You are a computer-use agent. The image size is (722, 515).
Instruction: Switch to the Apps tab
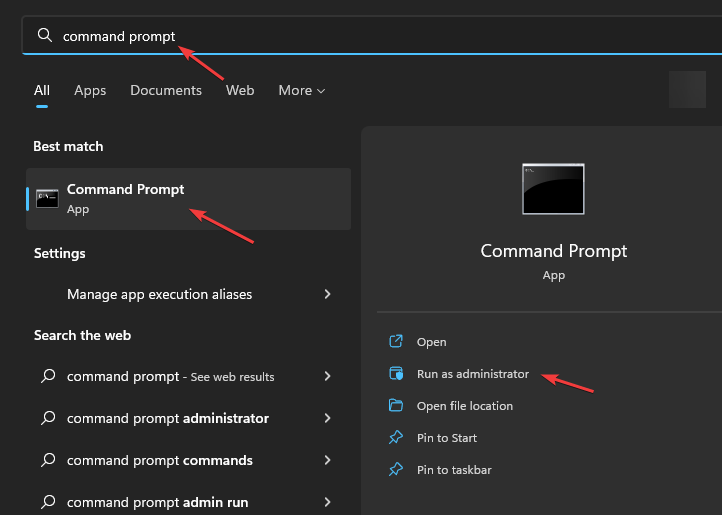coord(90,90)
